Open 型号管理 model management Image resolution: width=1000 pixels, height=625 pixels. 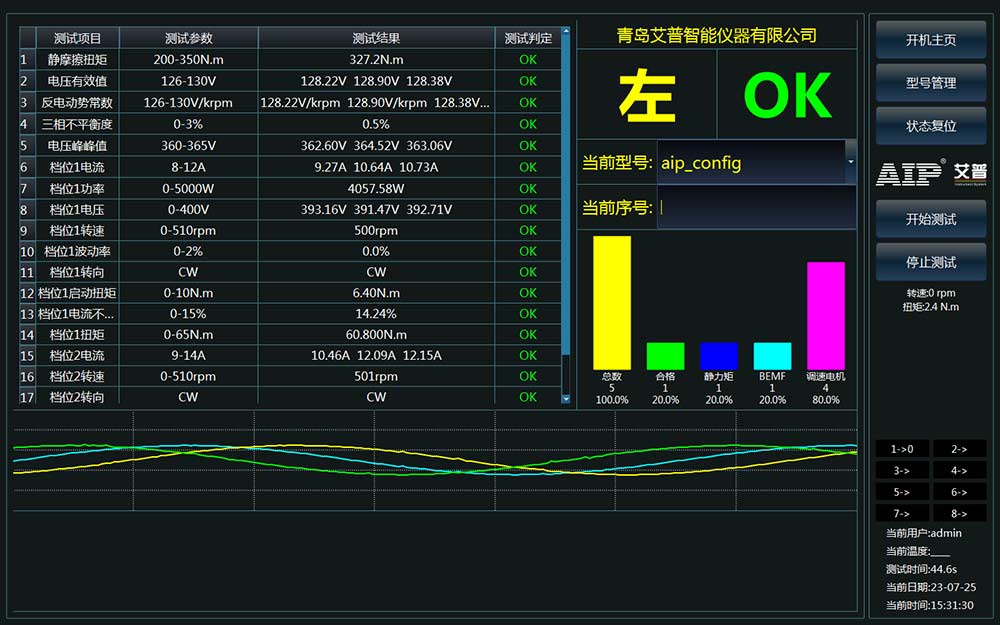pyautogui.click(x=930, y=83)
